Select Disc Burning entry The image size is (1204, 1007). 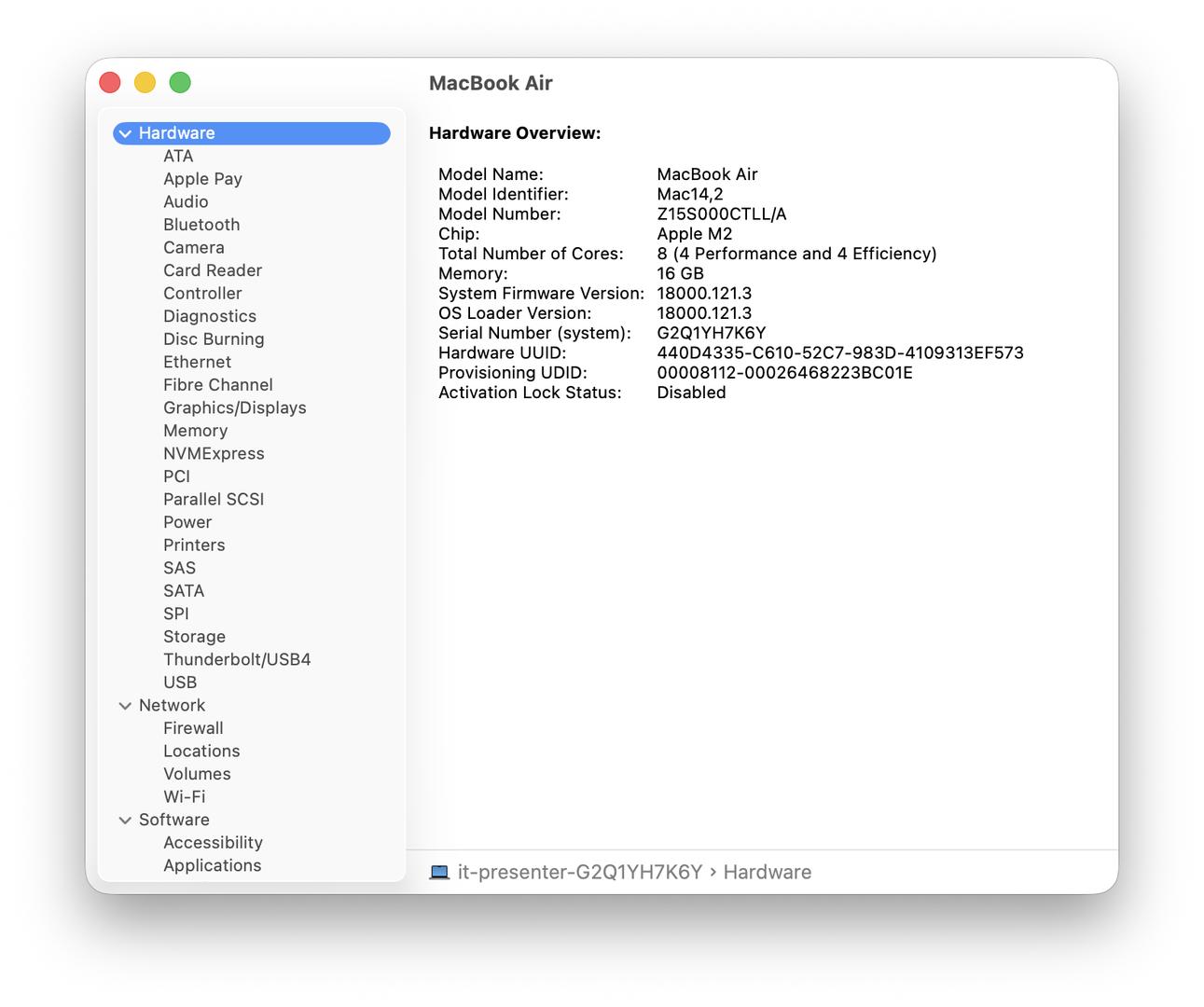(x=214, y=339)
